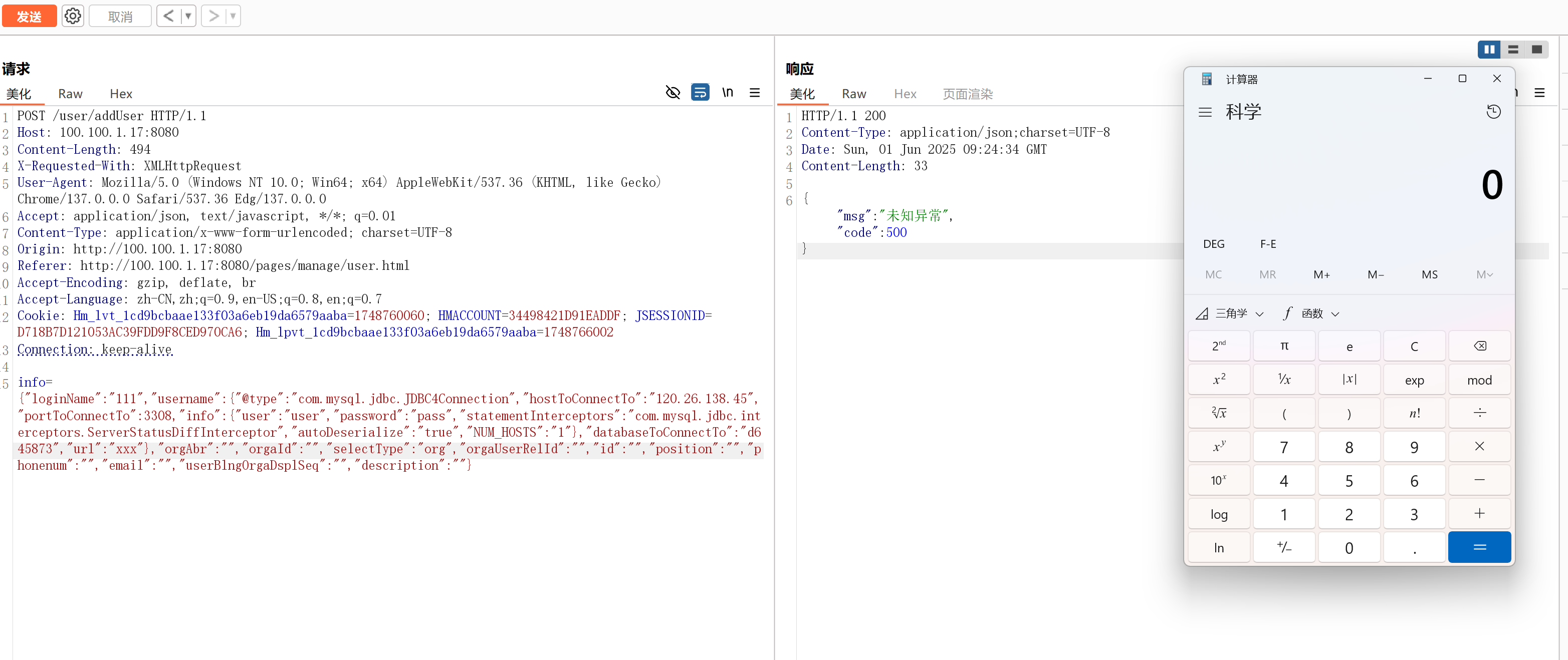
Task: Select the response 美化 tab
Action: tap(802, 94)
